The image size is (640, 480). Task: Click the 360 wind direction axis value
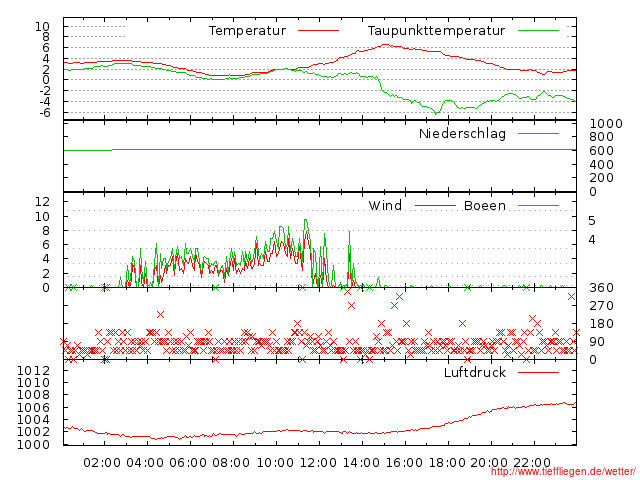602,288
